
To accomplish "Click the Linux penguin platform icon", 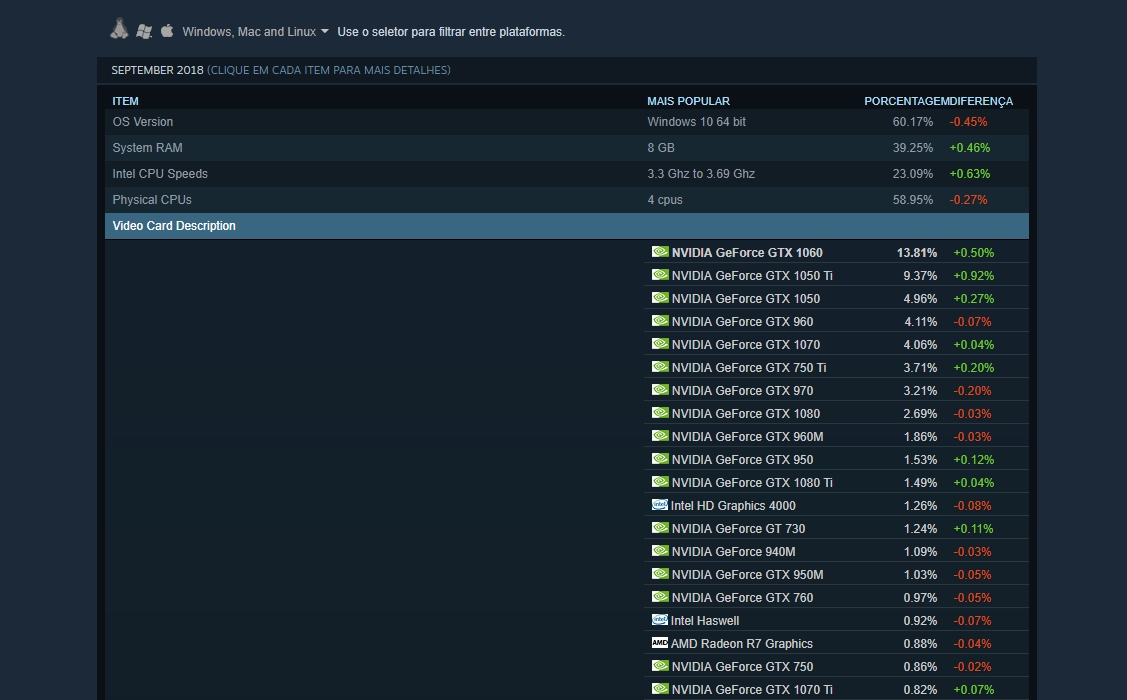I will [119, 29].
